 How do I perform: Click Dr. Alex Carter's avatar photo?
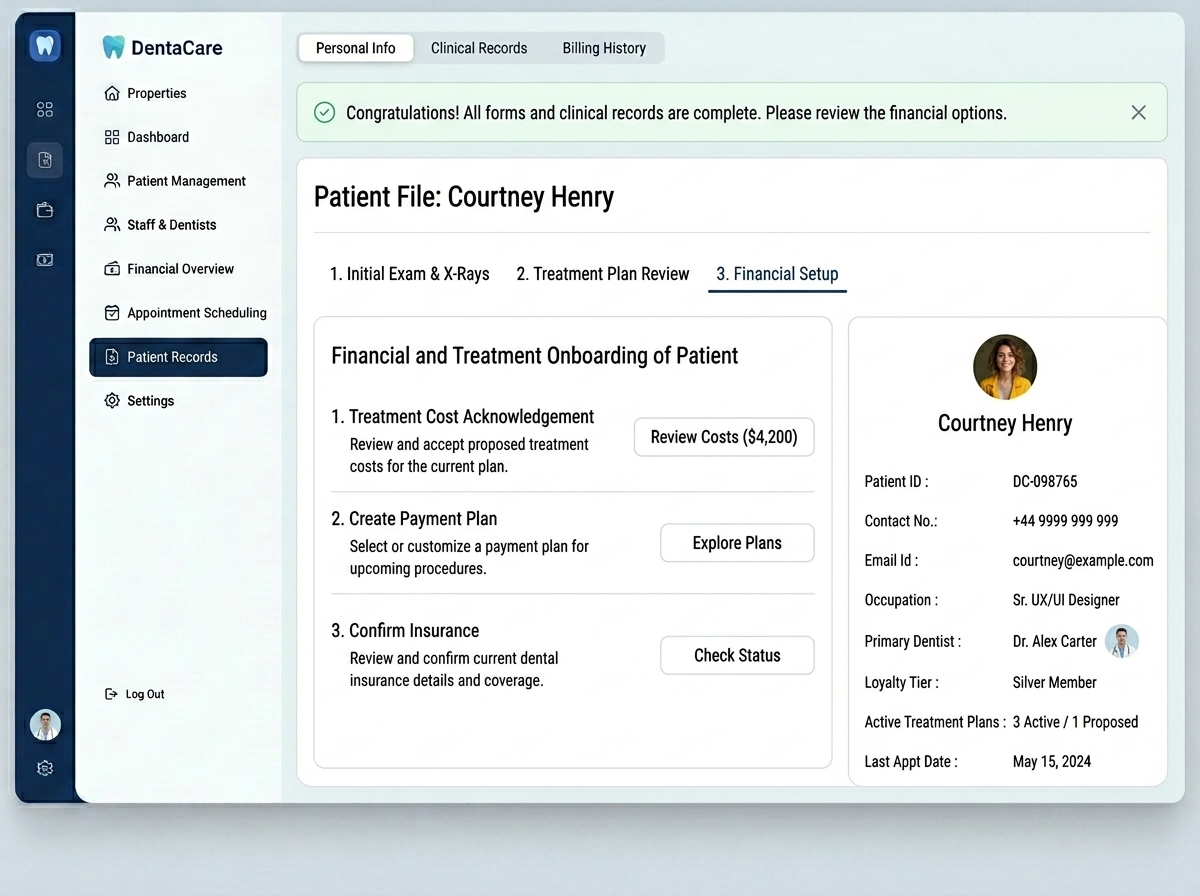(1122, 641)
